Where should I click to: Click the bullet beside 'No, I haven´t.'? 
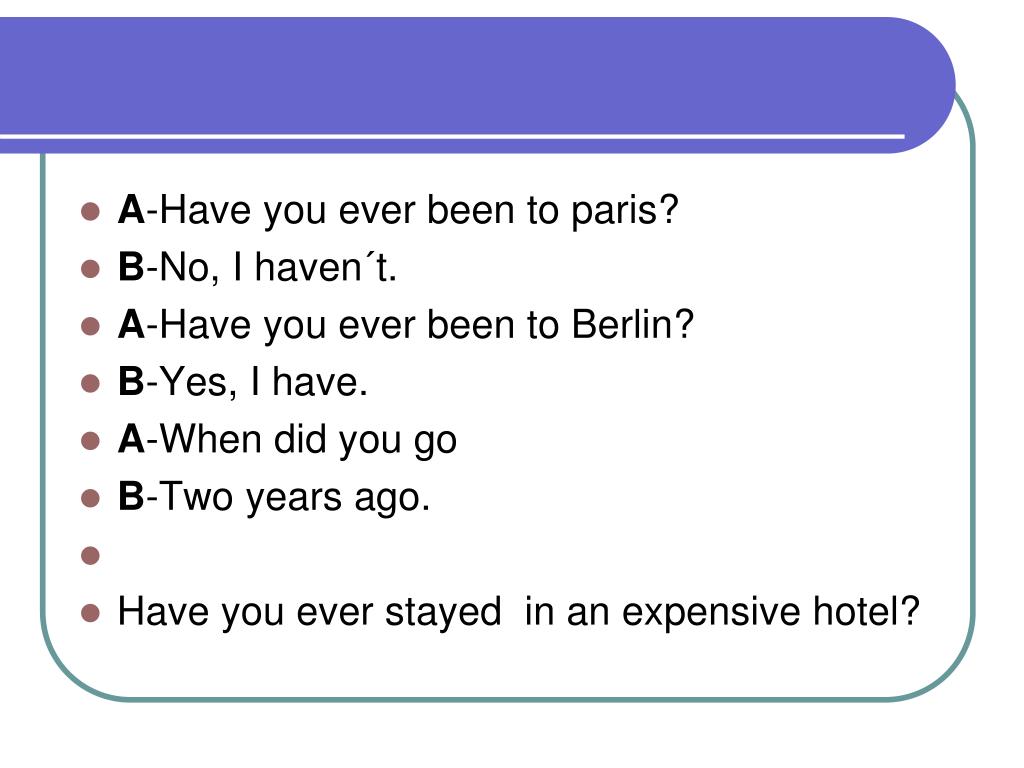(90, 268)
